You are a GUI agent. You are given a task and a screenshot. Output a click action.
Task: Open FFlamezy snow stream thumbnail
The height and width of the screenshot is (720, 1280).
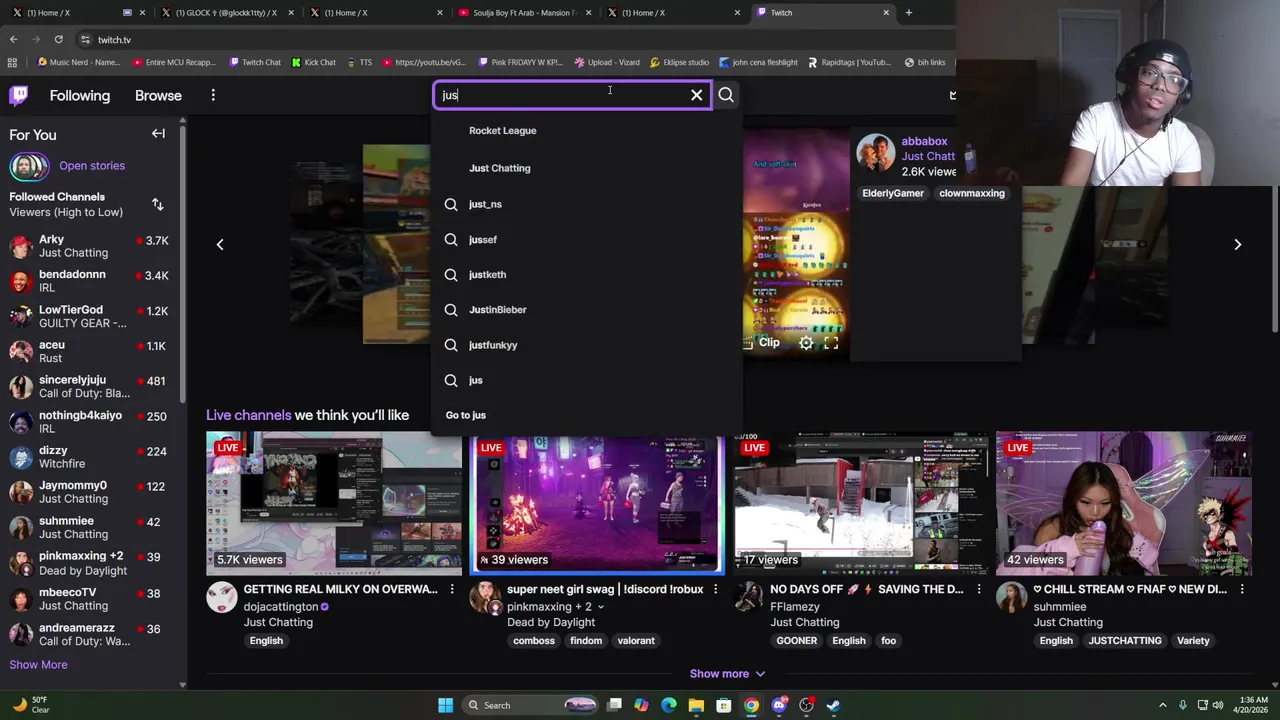(x=861, y=503)
